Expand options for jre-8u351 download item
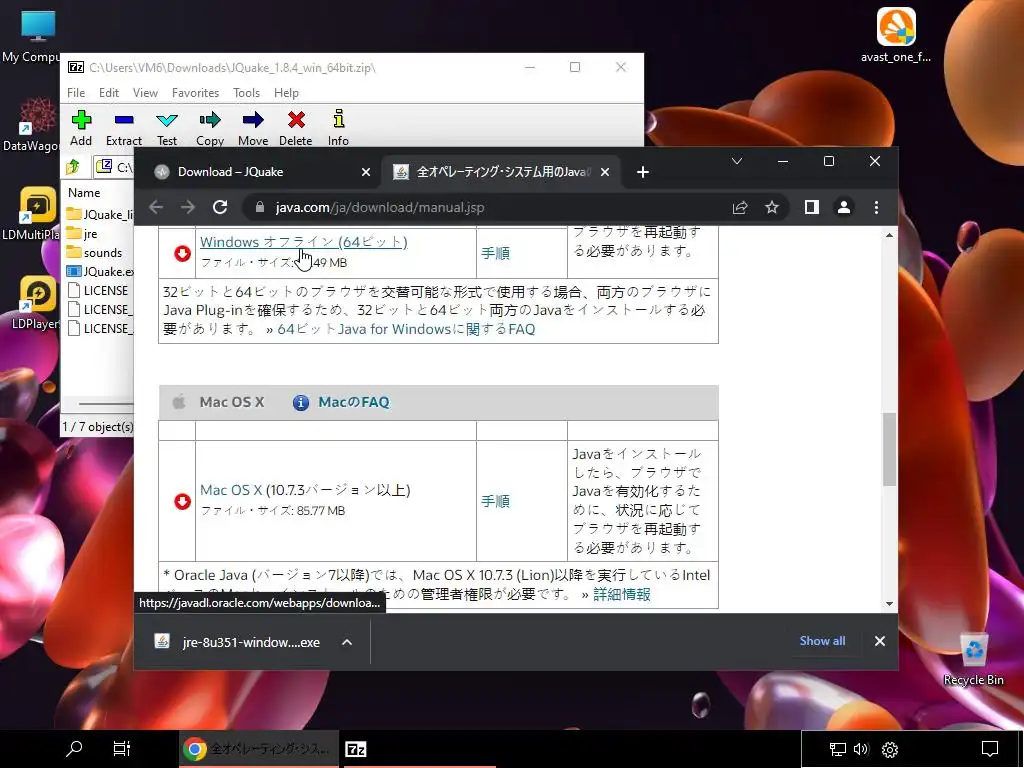Screen dimensions: 1024x768 pos(347,642)
